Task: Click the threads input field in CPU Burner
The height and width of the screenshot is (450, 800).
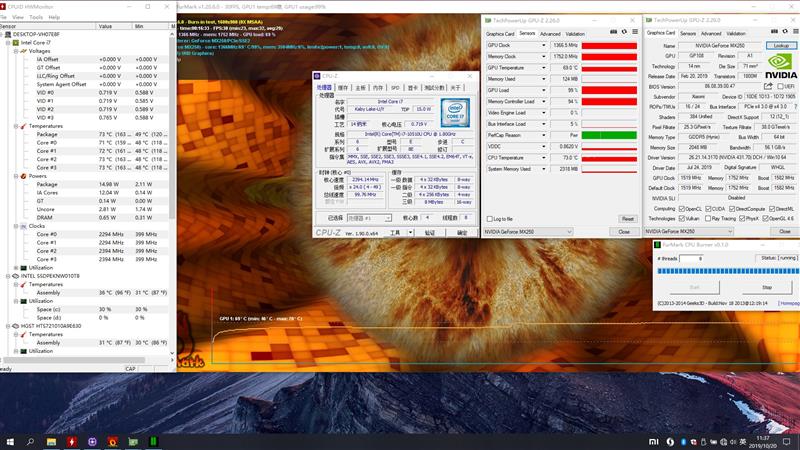Action: tap(691, 259)
